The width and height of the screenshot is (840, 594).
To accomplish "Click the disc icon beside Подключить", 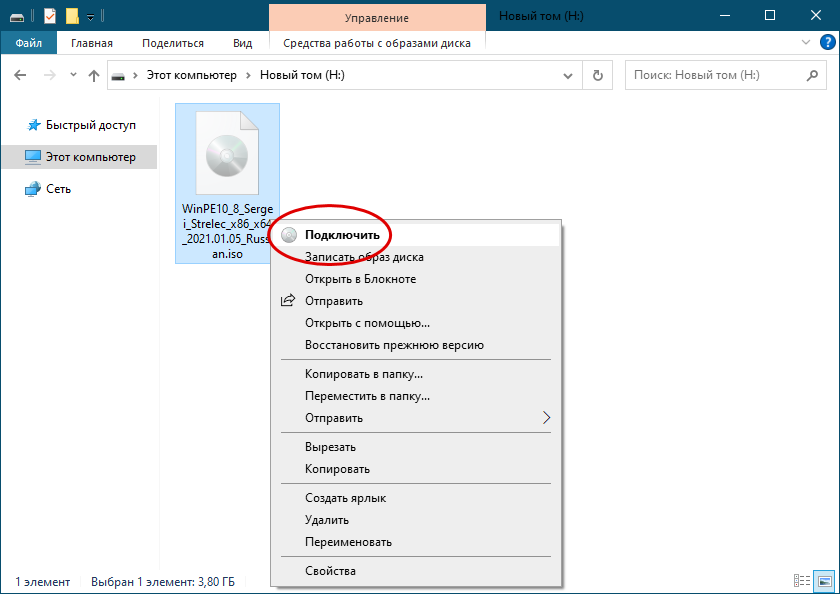I will click(x=289, y=235).
